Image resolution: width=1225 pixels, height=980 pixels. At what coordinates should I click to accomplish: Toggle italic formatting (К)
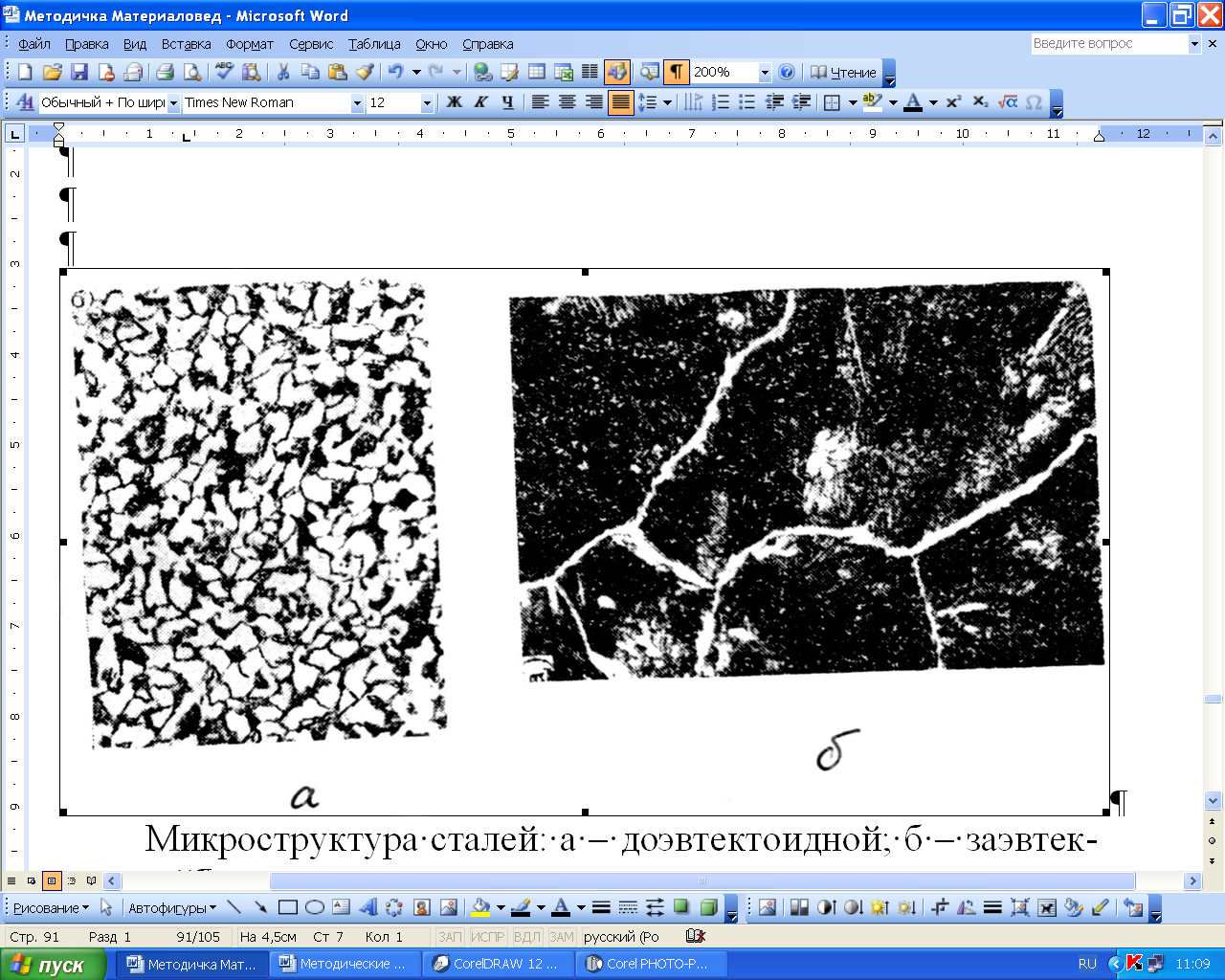coord(481,102)
